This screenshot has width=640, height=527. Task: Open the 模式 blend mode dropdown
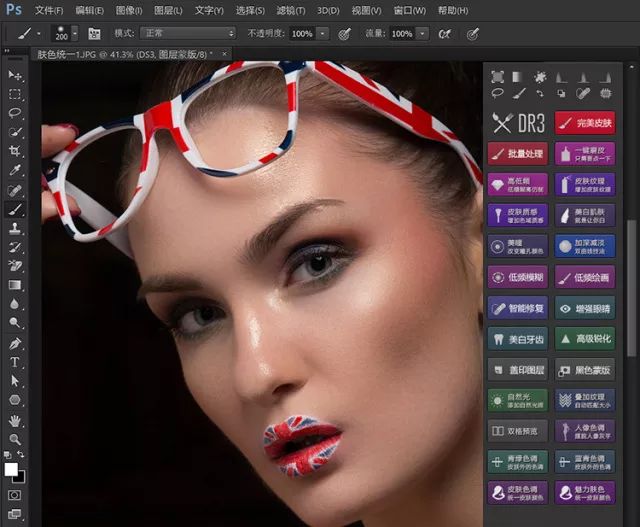pyautogui.click(x=187, y=33)
